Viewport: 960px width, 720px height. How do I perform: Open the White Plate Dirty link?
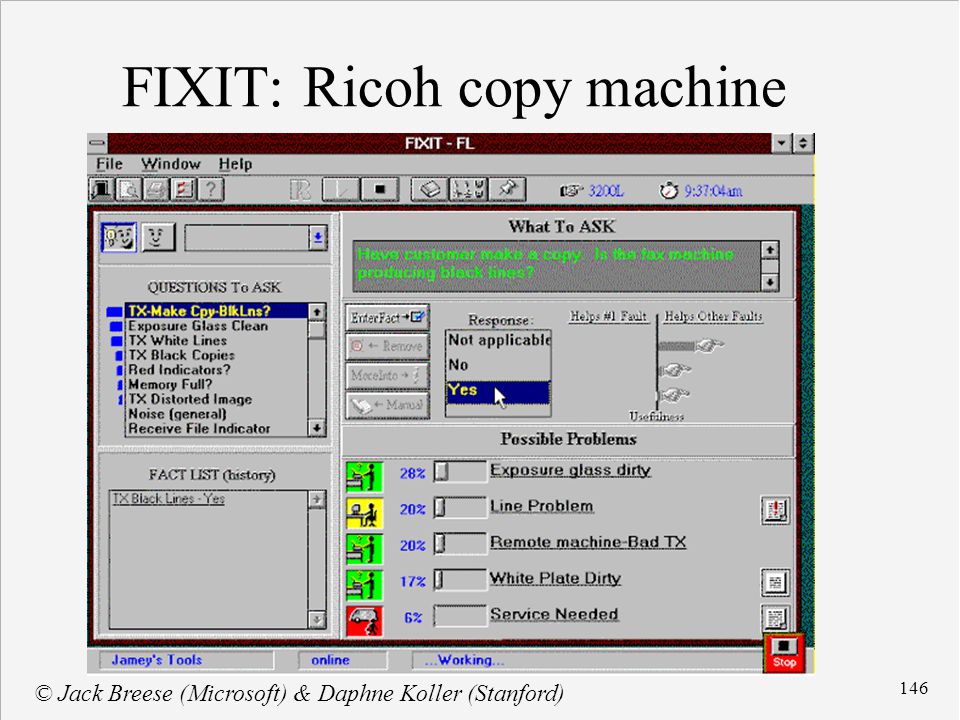555,579
